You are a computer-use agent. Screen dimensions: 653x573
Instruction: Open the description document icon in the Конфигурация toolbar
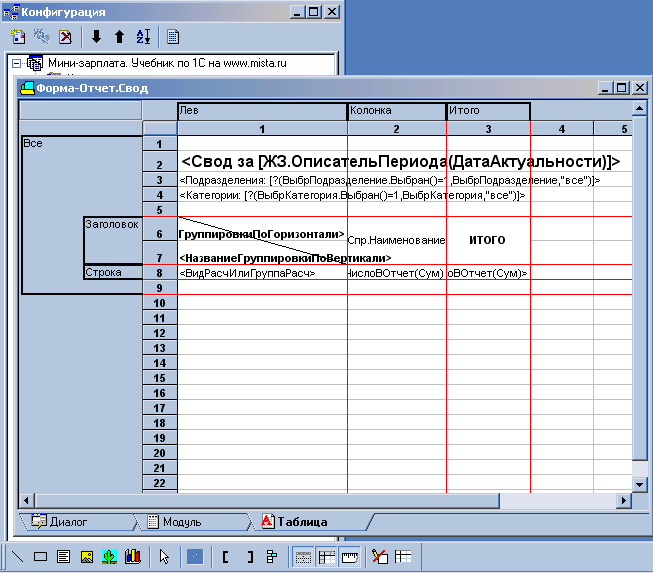(173, 37)
